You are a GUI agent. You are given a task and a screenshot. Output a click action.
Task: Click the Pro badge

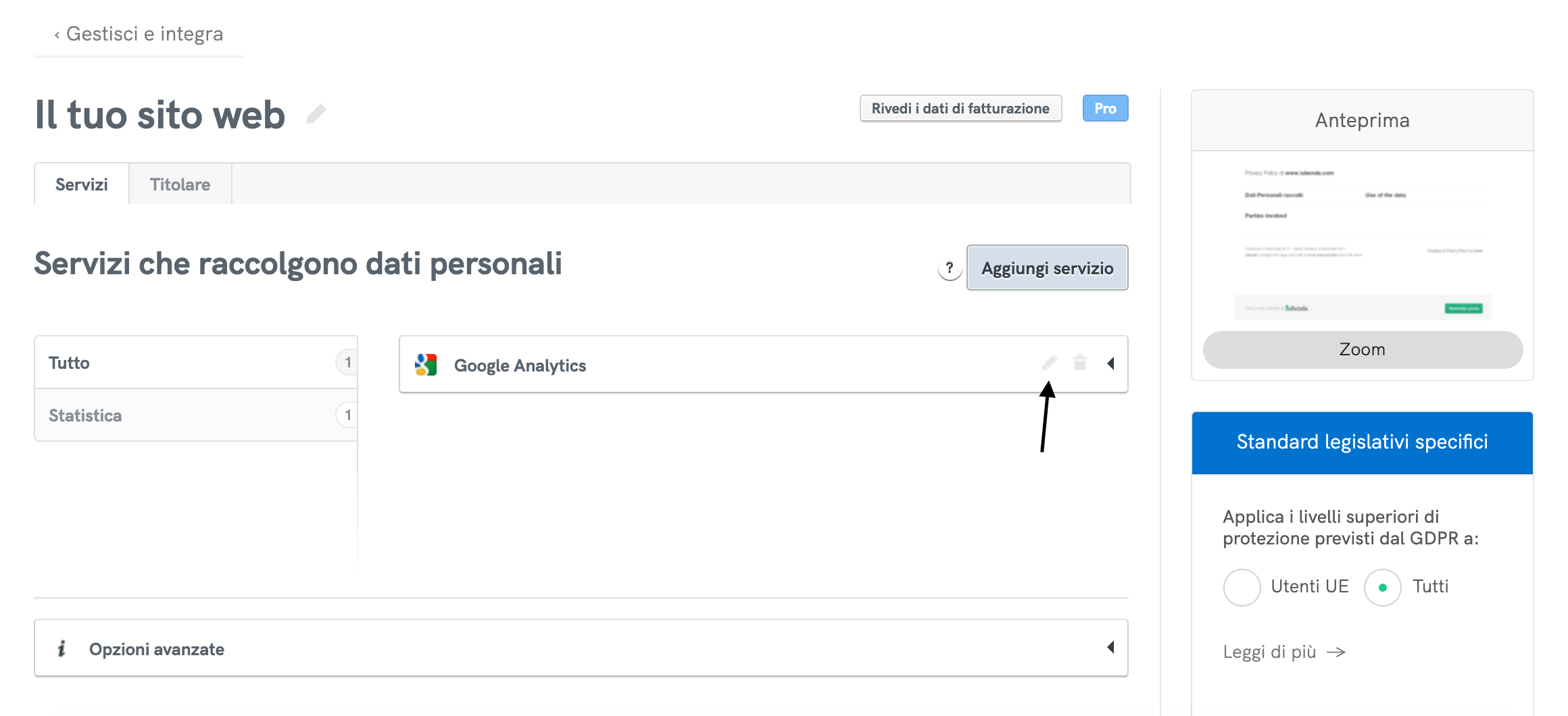click(x=1104, y=107)
